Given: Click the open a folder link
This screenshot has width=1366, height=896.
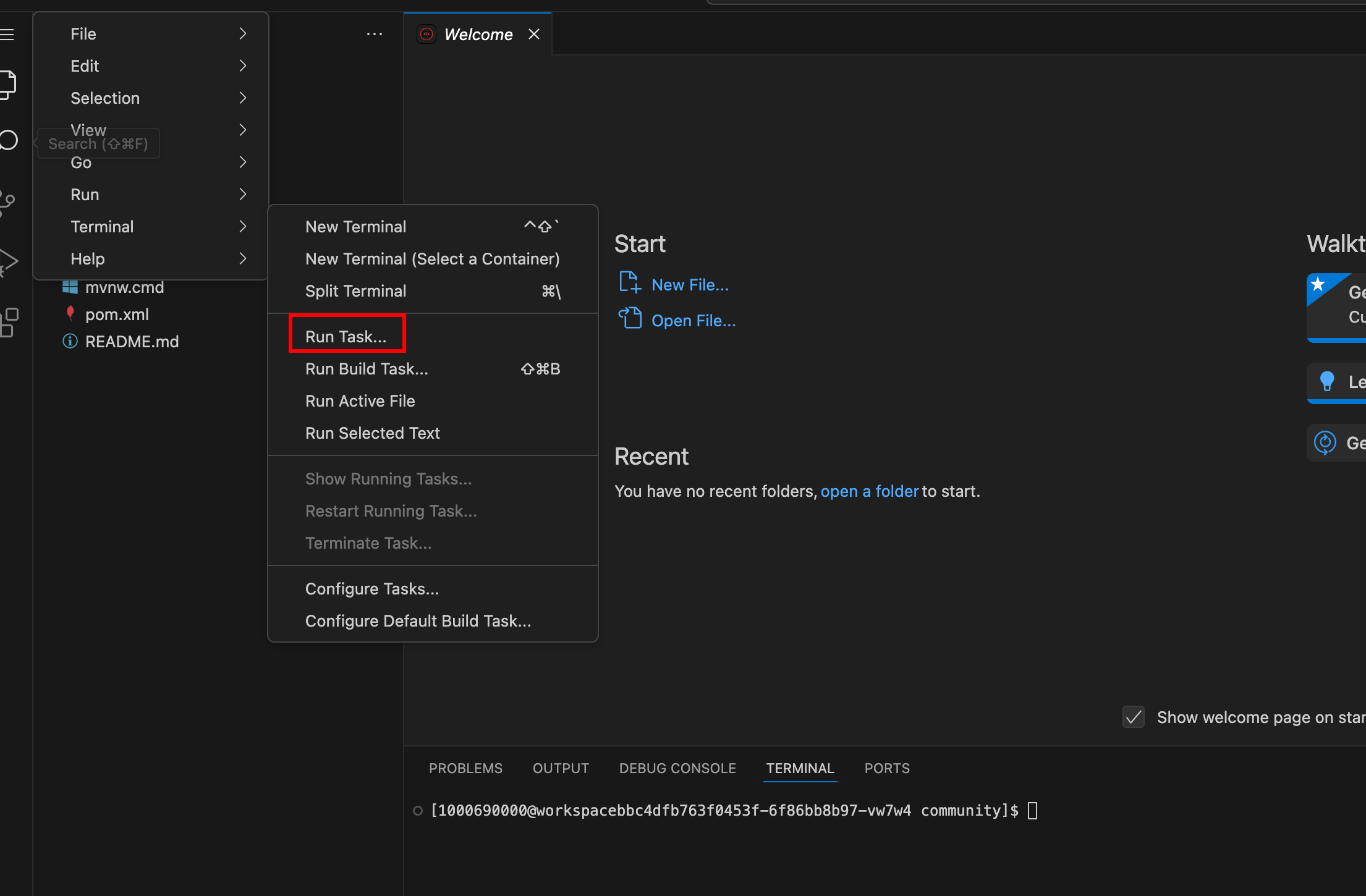Looking at the screenshot, I should pyautogui.click(x=869, y=491).
